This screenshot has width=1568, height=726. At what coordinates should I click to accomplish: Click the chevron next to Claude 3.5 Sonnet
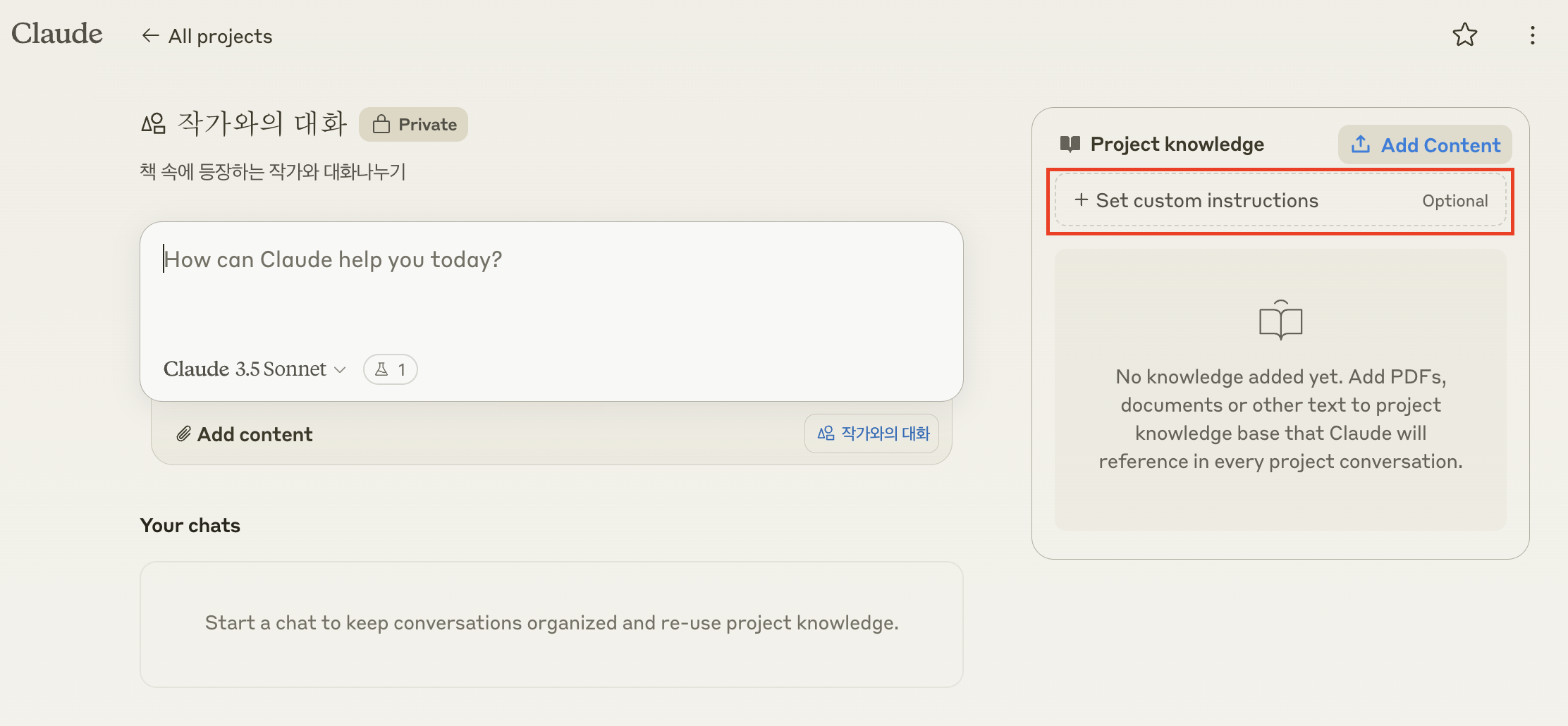point(341,370)
